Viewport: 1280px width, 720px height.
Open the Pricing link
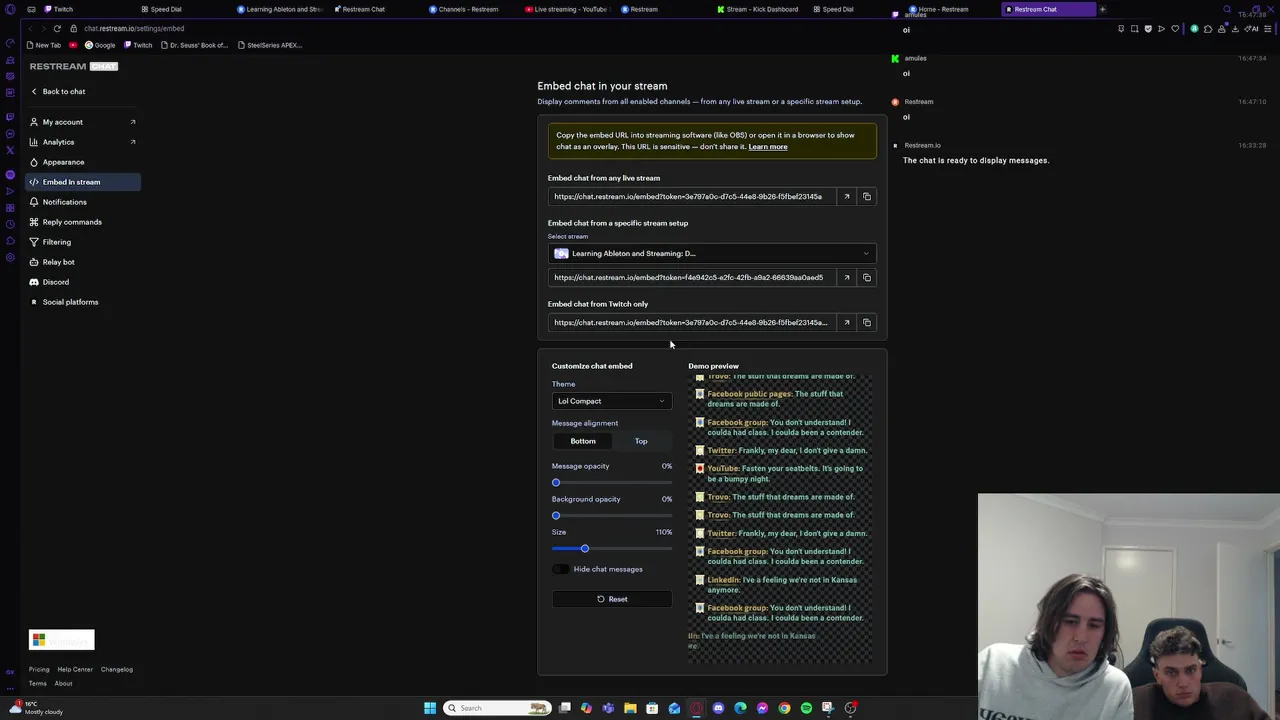point(39,670)
